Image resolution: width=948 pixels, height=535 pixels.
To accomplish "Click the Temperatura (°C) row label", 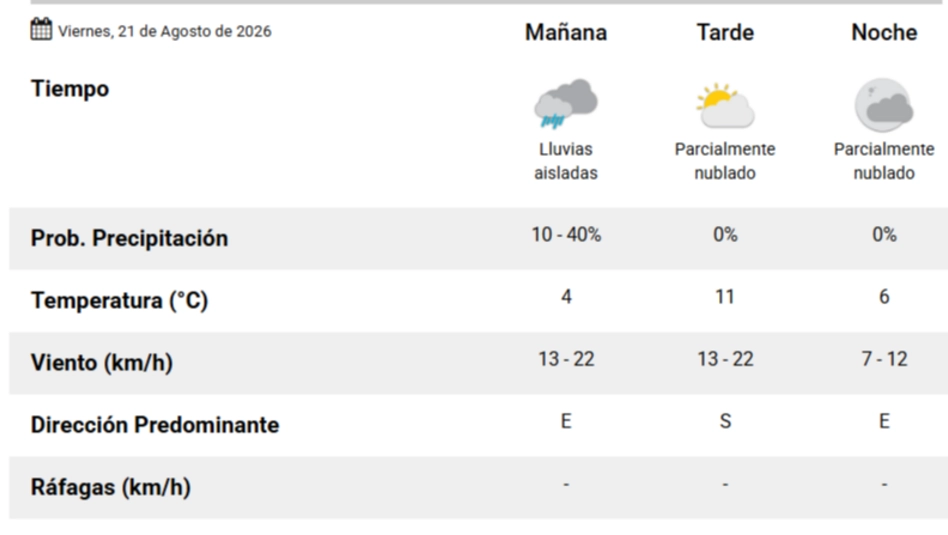I will [120, 300].
